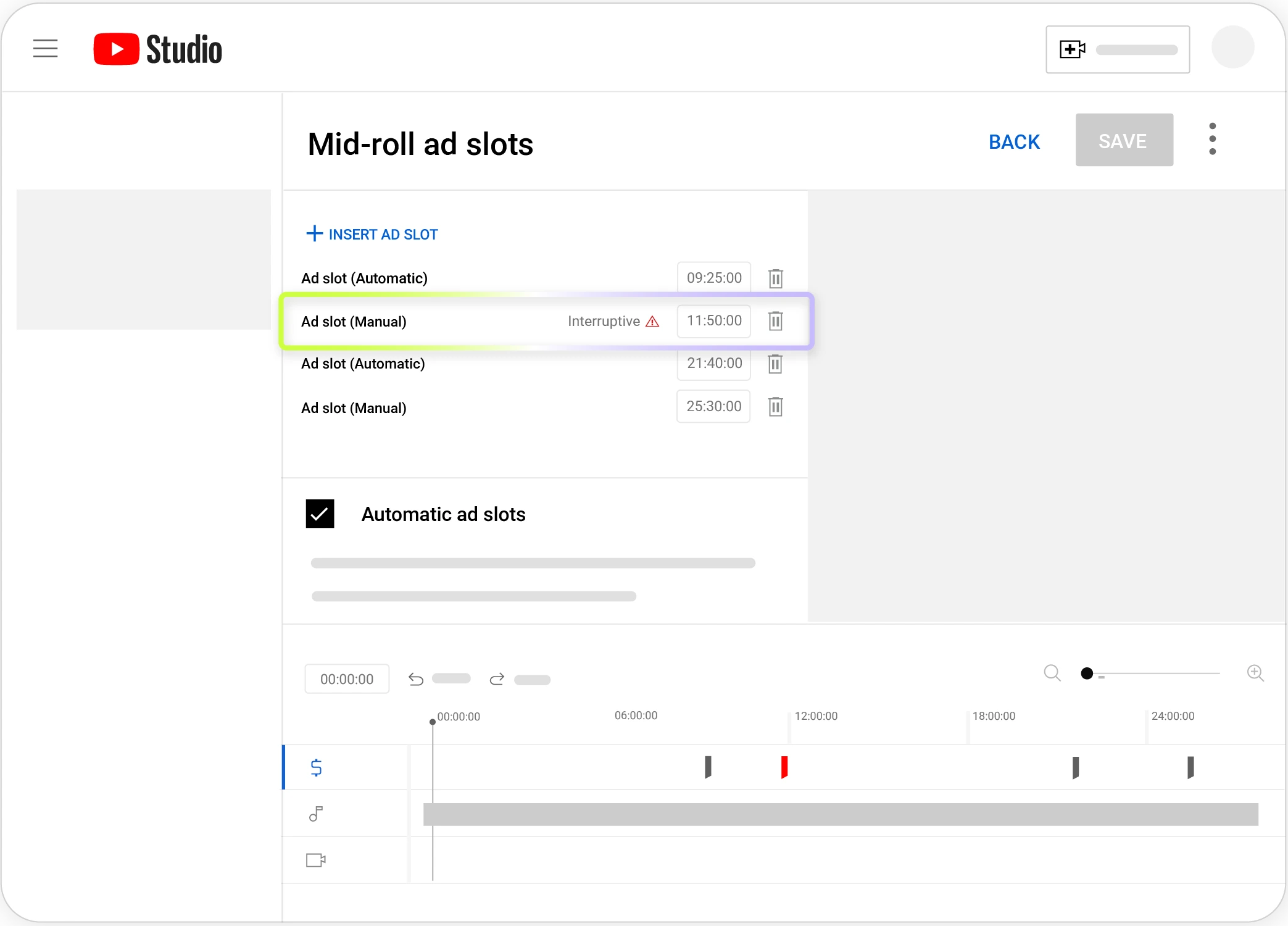Delete the 25:30:00 manual ad slot
The width and height of the screenshot is (1288, 926).
click(x=776, y=407)
